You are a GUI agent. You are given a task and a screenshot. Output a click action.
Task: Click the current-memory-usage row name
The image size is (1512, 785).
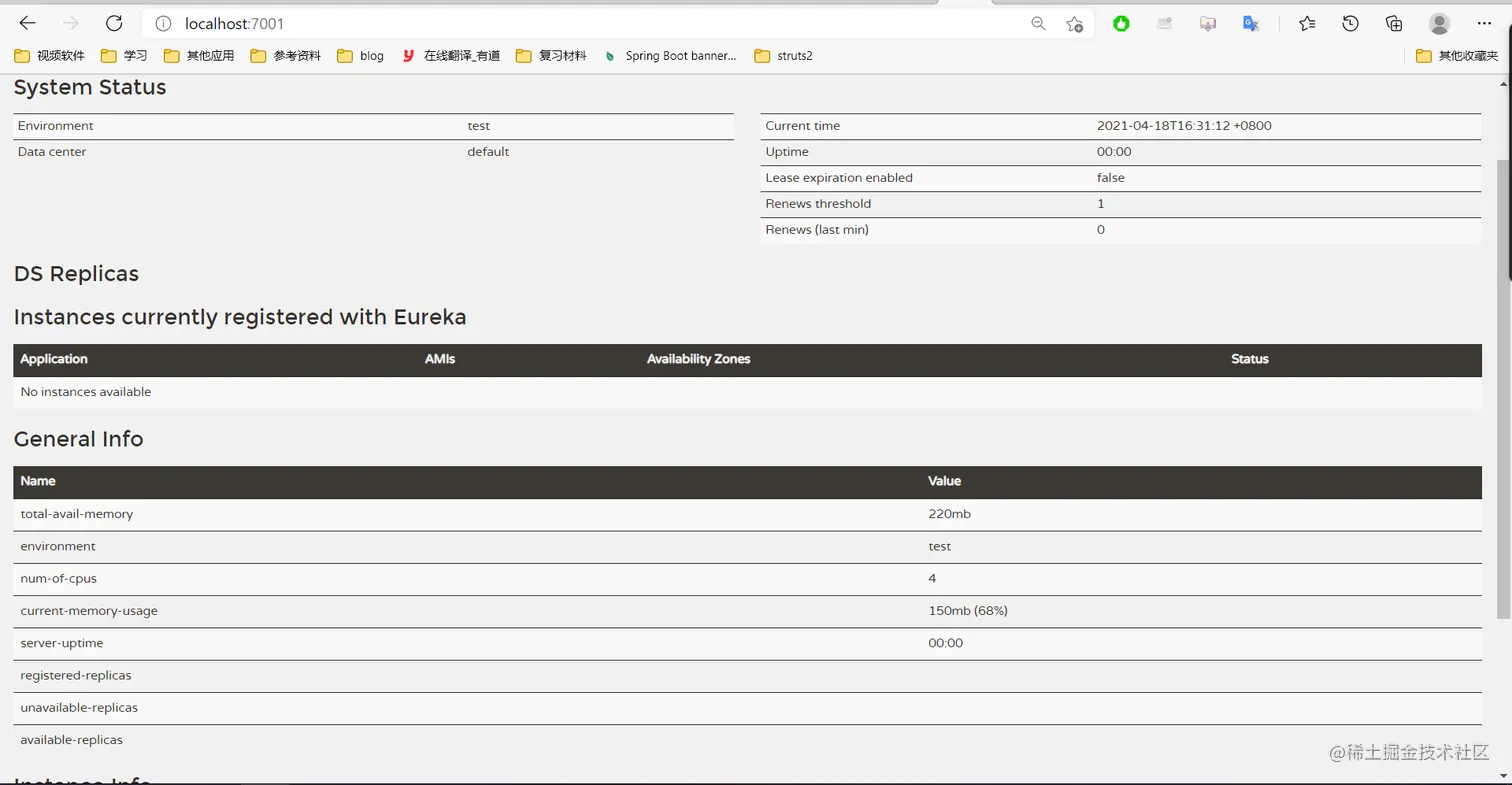tap(89, 611)
